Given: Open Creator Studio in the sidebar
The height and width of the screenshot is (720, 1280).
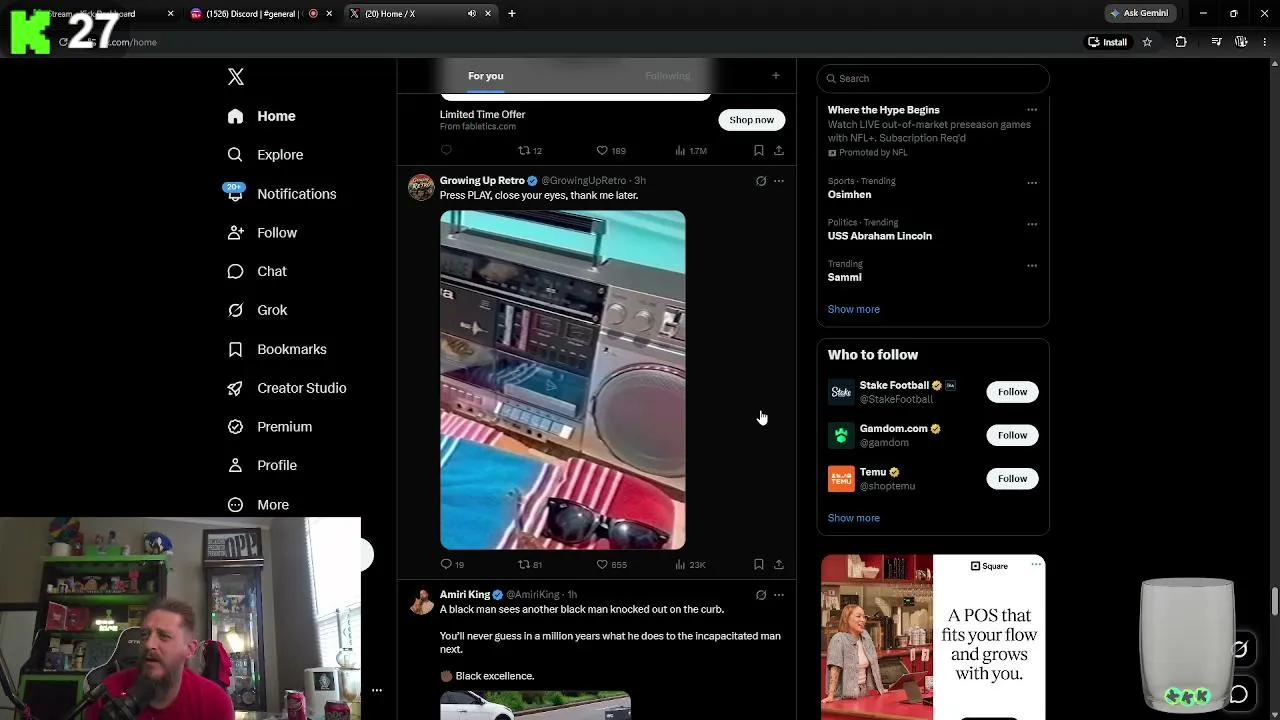Looking at the screenshot, I should click(x=287, y=388).
